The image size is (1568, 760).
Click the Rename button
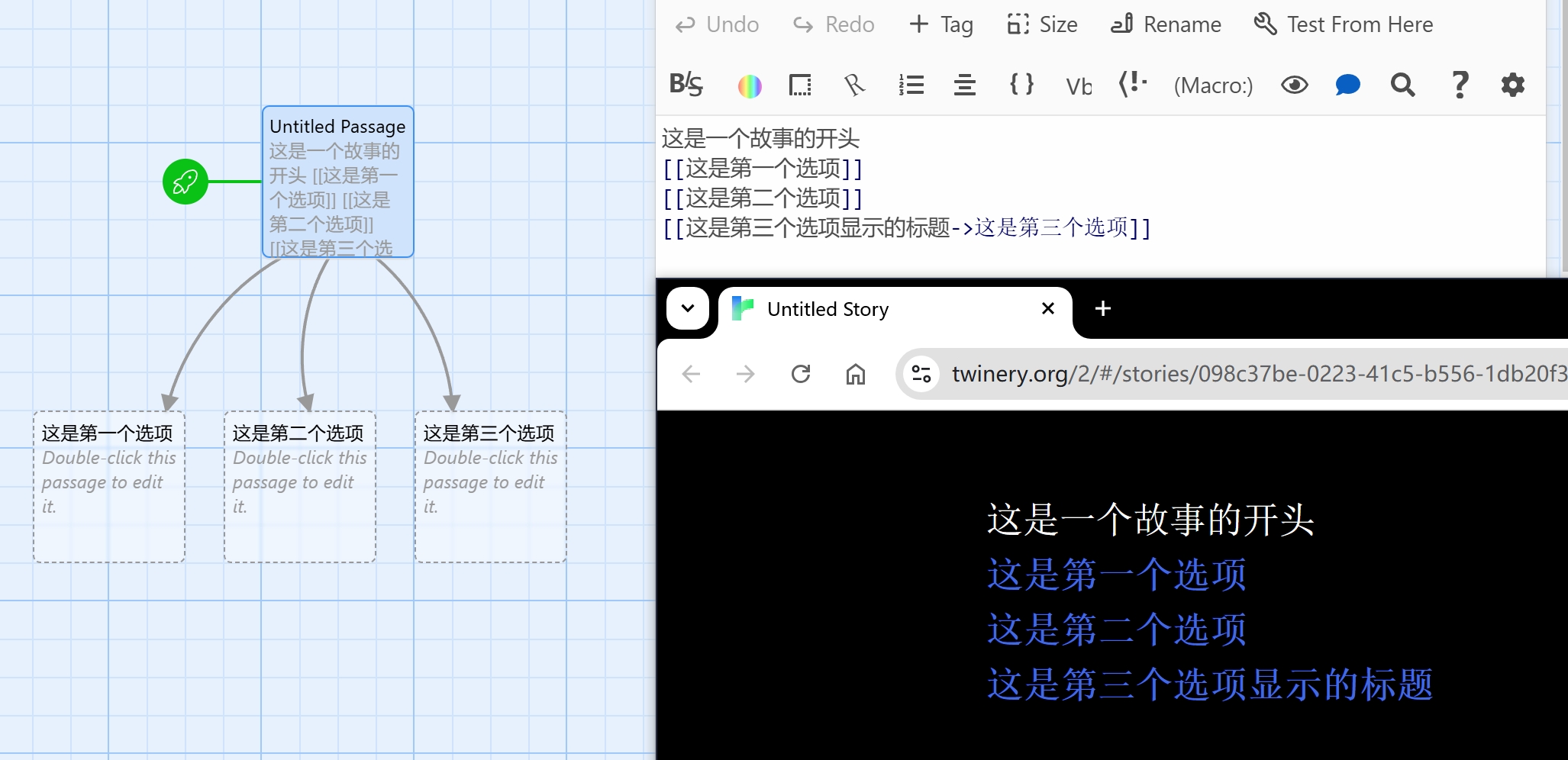tap(1166, 24)
